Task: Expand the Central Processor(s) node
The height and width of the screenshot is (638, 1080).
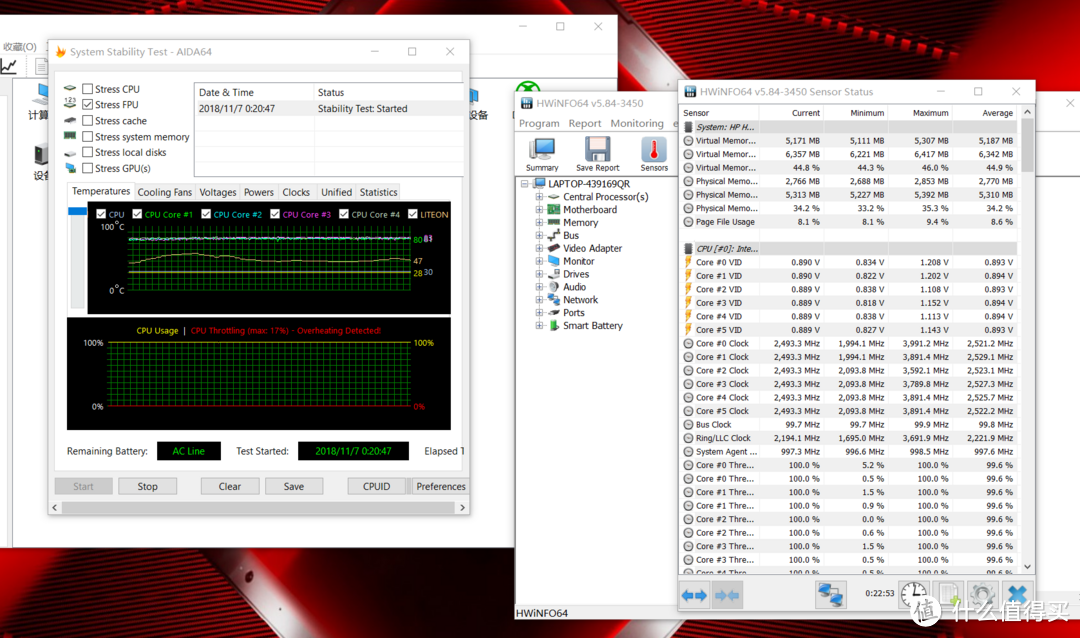Action: [539, 196]
